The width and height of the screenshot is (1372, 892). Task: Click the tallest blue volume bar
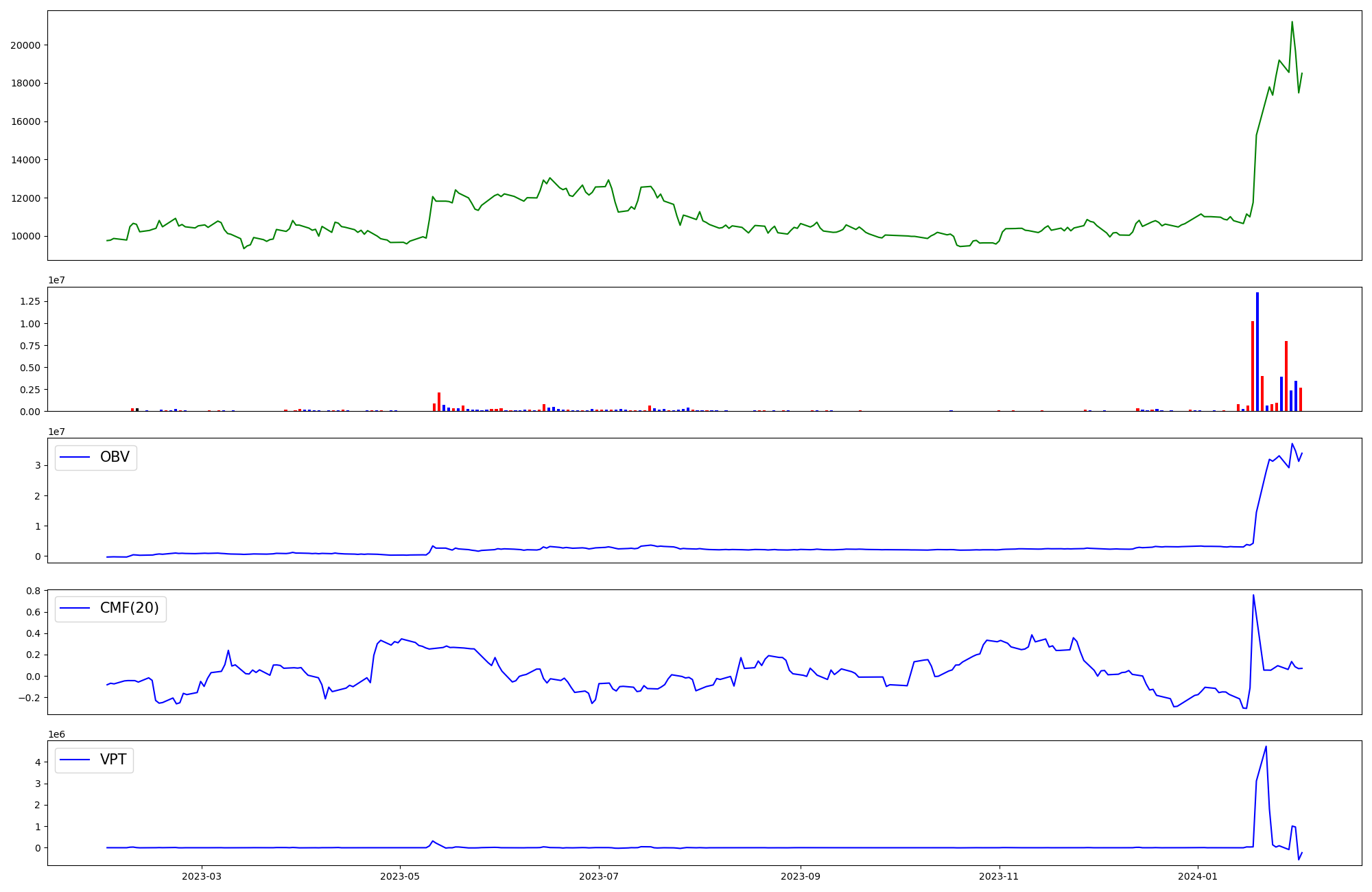coord(1257,350)
